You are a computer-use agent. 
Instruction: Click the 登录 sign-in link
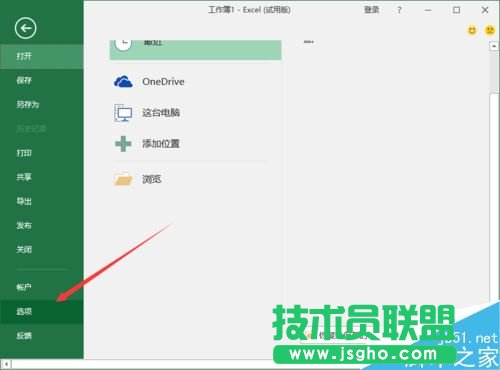pyautogui.click(x=371, y=10)
